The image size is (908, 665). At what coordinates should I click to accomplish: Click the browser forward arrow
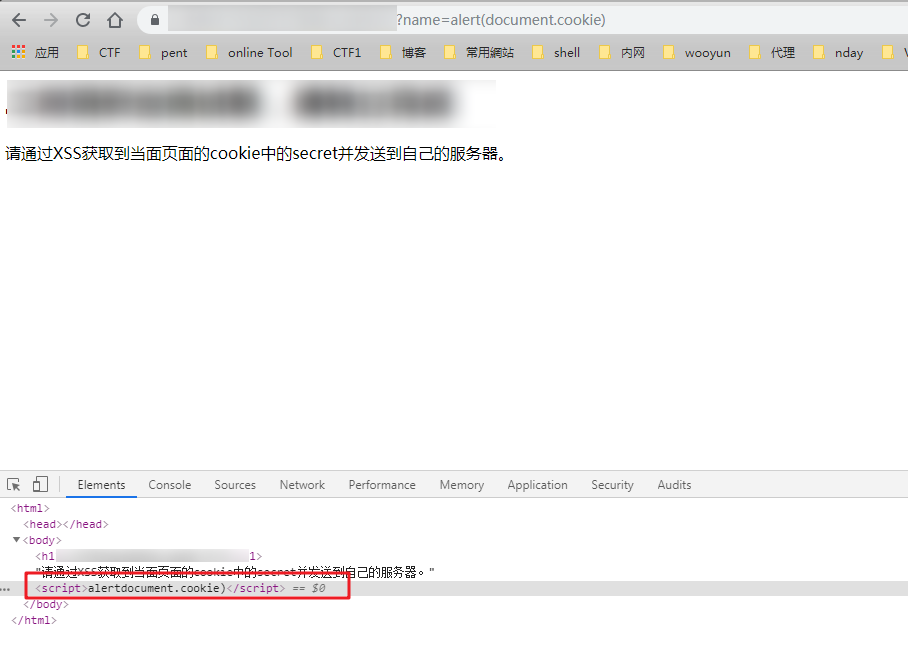click(x=51, y=20)
